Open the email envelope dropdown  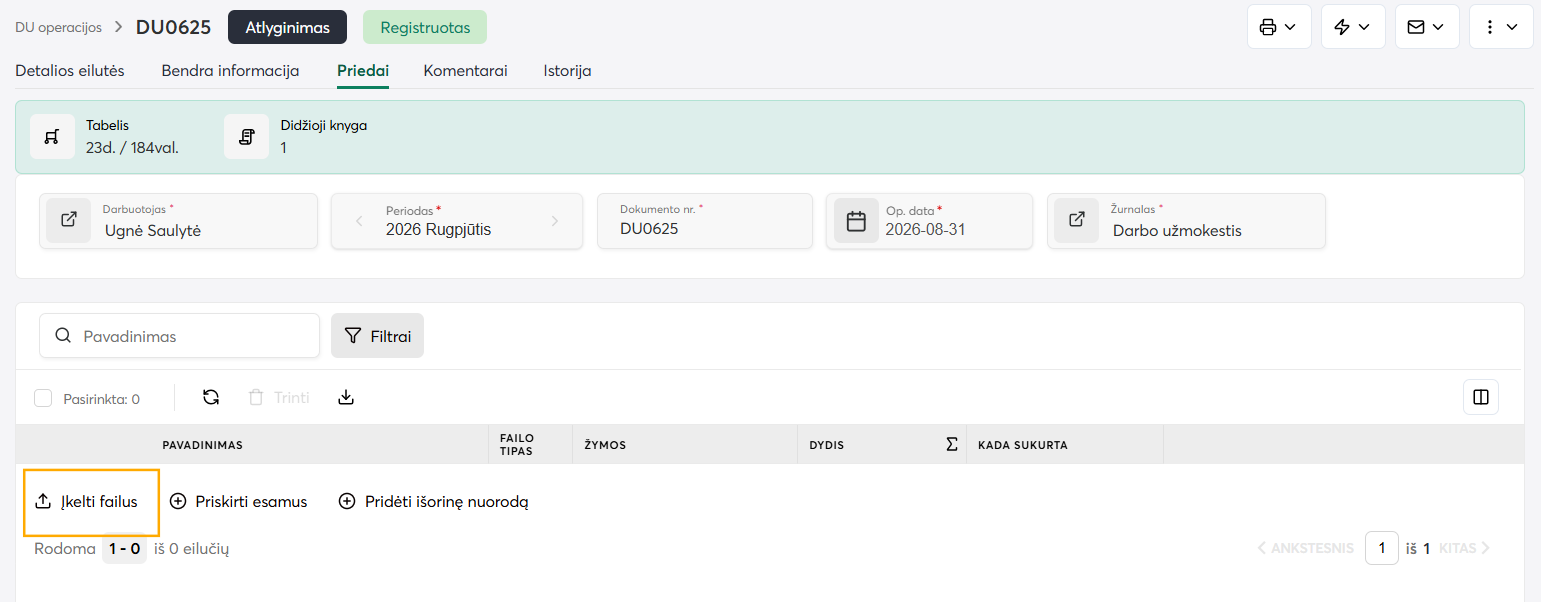1427,27
